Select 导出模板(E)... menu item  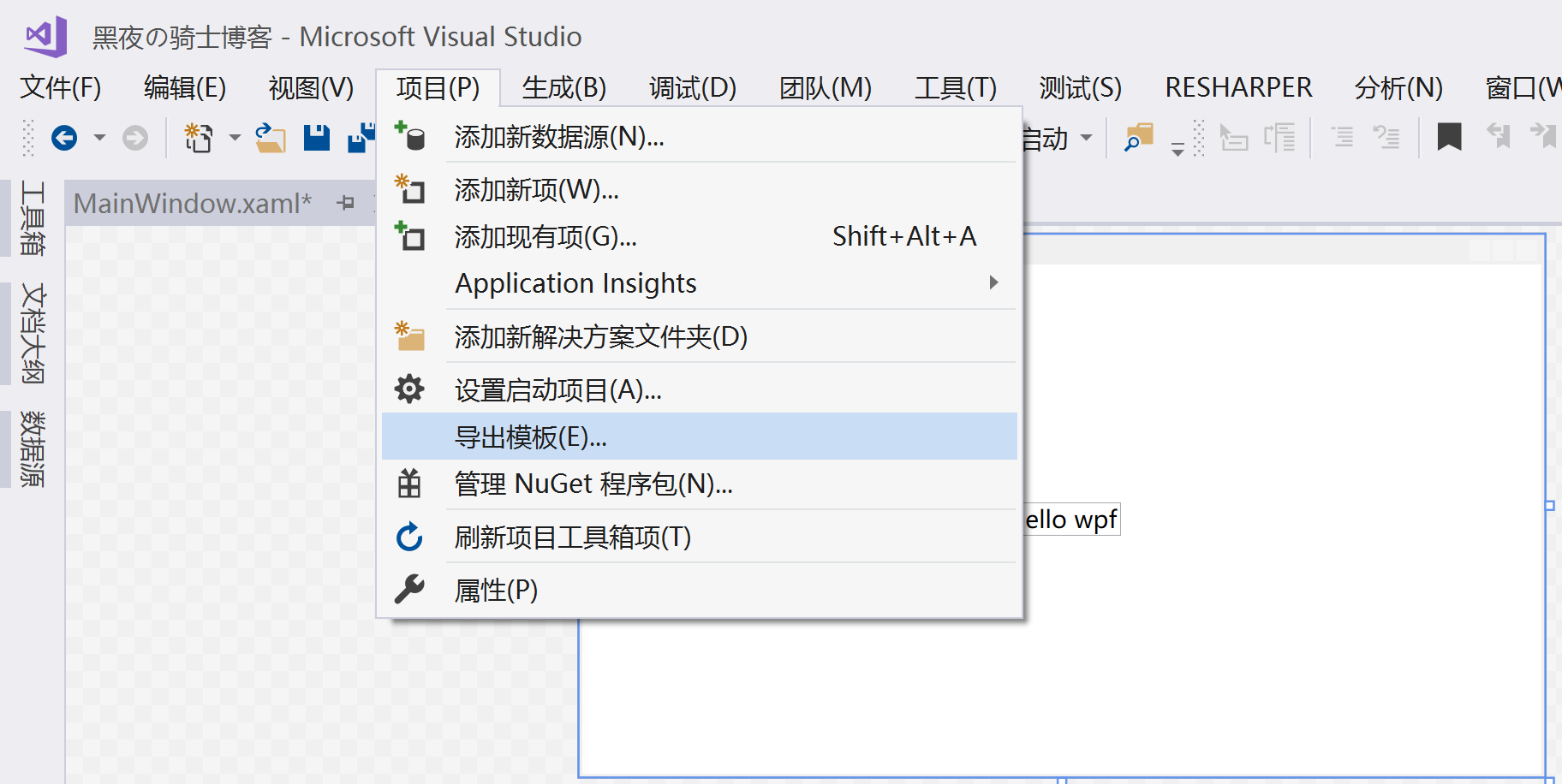point(700,437)
